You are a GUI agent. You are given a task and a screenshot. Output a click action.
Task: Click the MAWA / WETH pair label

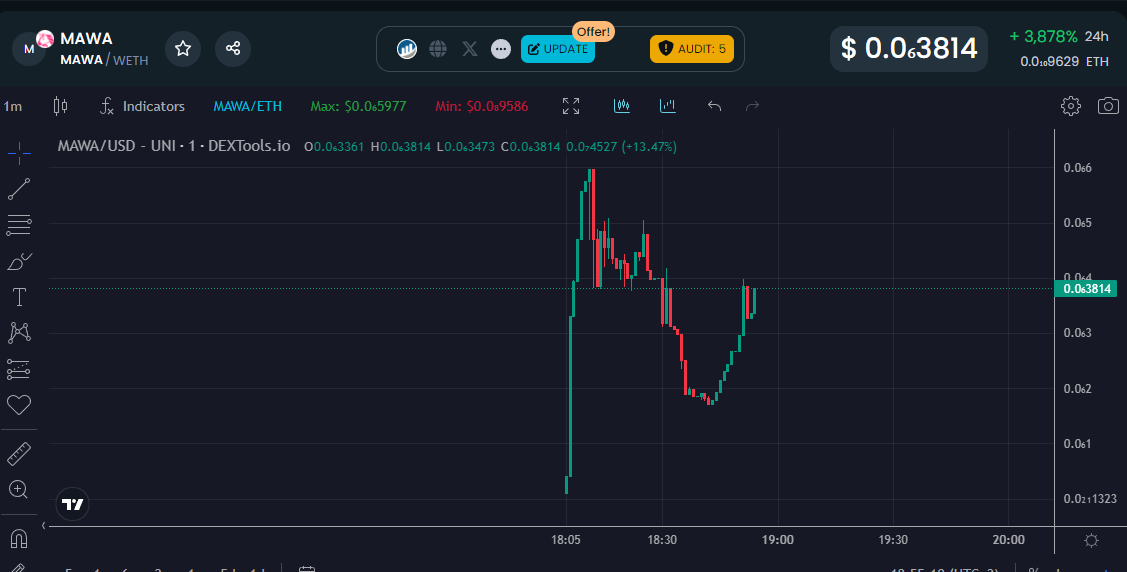(104, 60)
